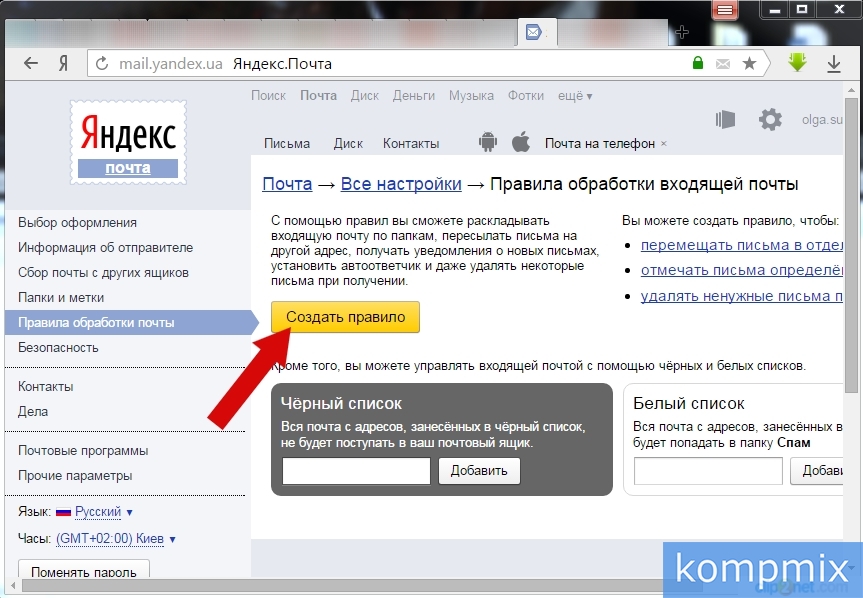Open a new tab with the plus icon
The width and height of the screenshot is (863, 598).
point(681,32)
